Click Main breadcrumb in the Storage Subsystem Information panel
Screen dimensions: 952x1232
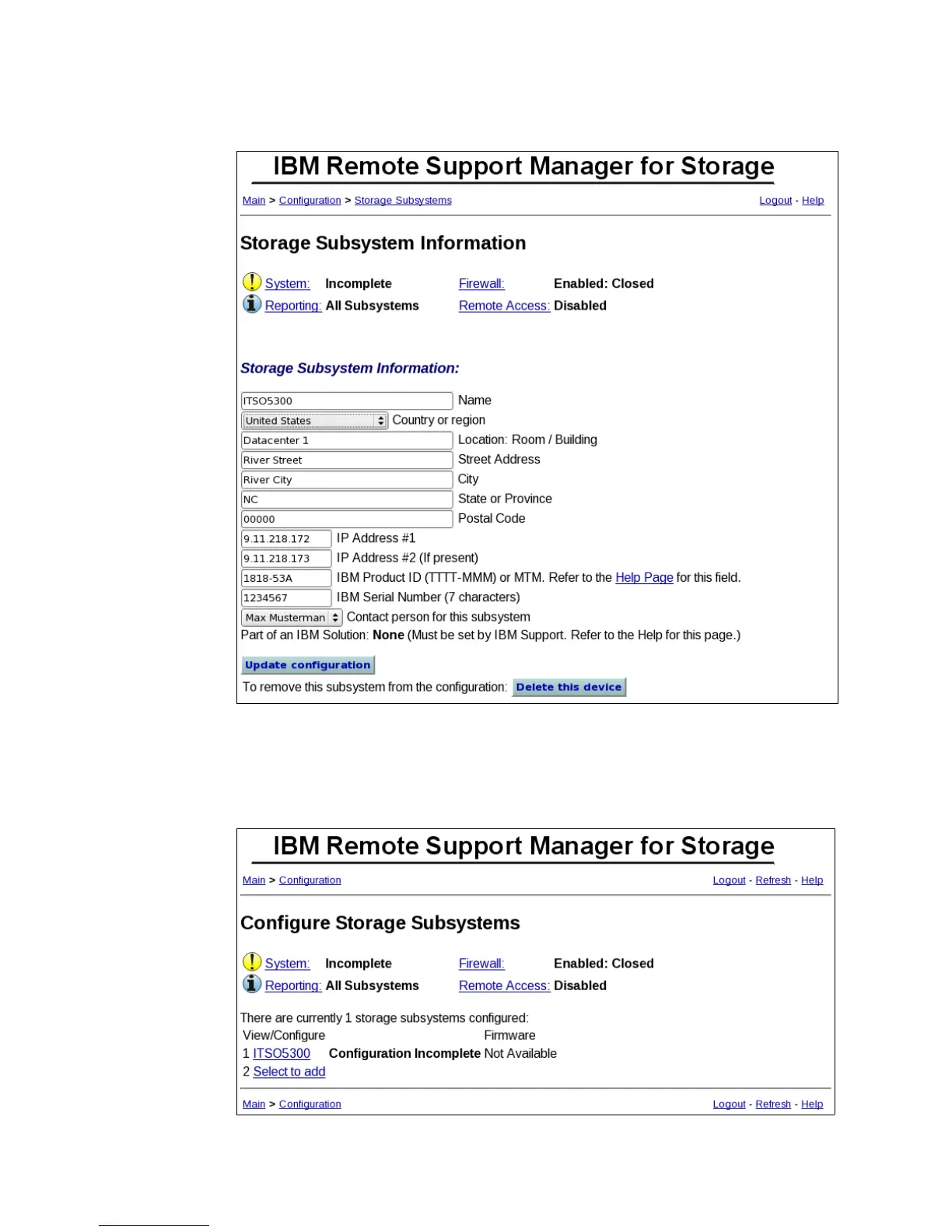tap(254, 201)
